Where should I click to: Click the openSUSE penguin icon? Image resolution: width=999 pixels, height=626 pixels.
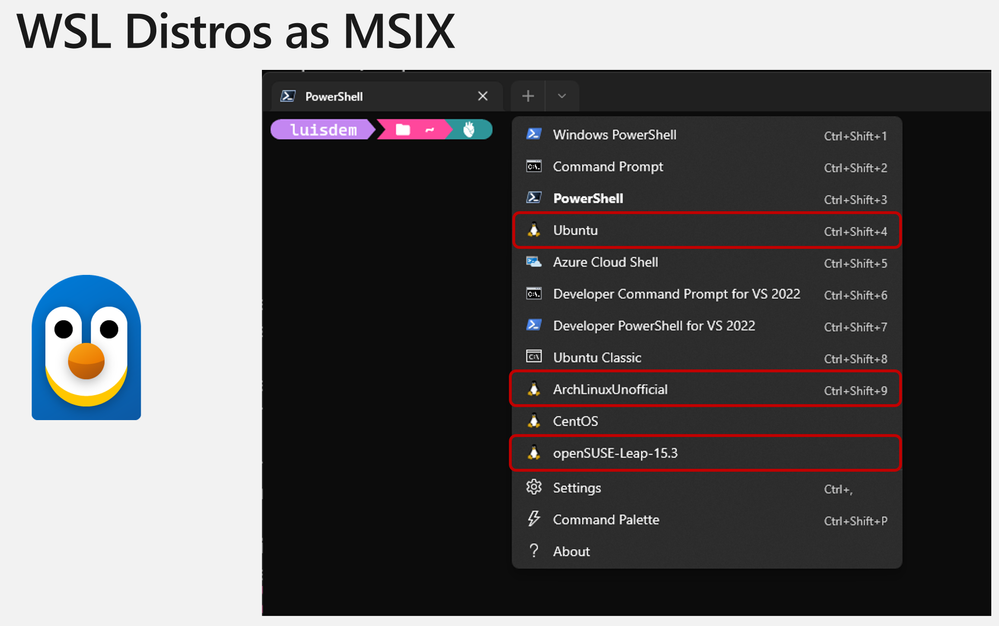point(534,453)
